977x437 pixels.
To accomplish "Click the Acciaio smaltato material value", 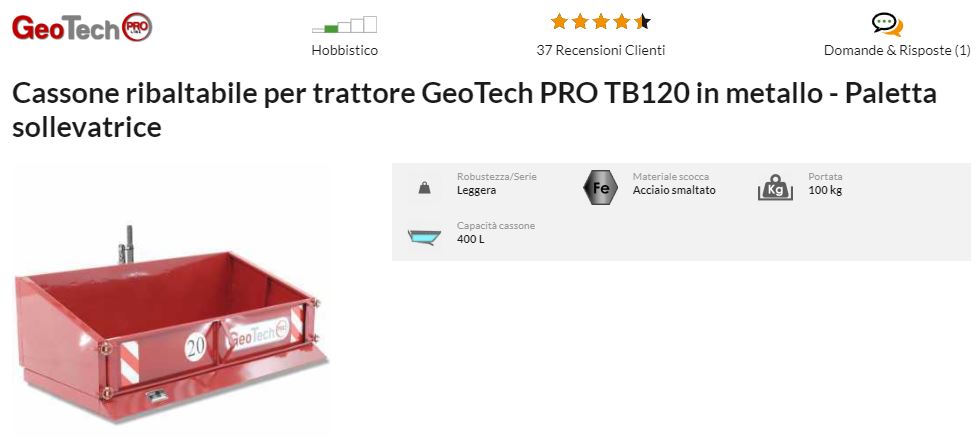I will (x=674, y=191).
